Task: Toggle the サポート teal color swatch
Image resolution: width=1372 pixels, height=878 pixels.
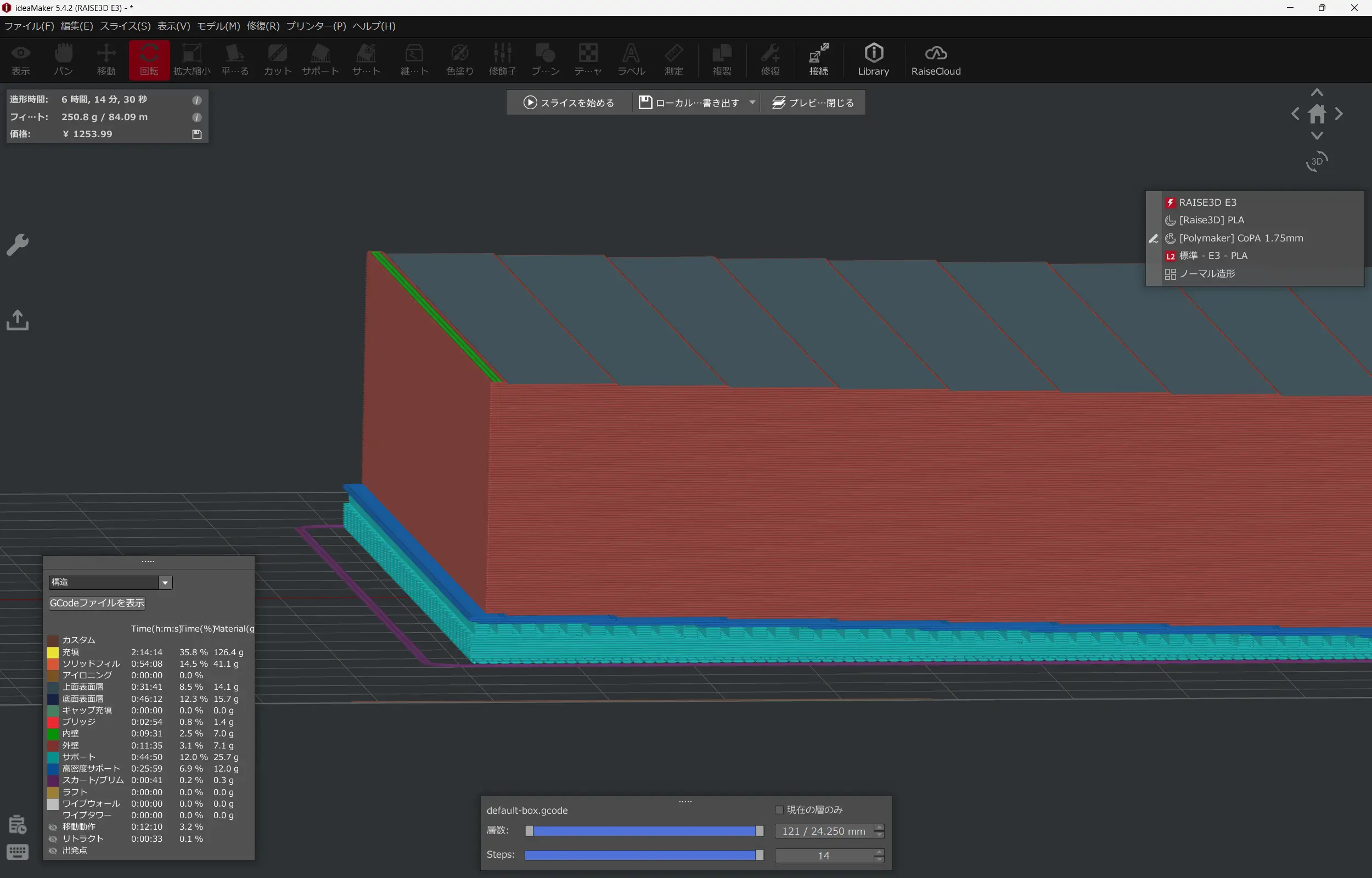Action: tap(53, 757)
